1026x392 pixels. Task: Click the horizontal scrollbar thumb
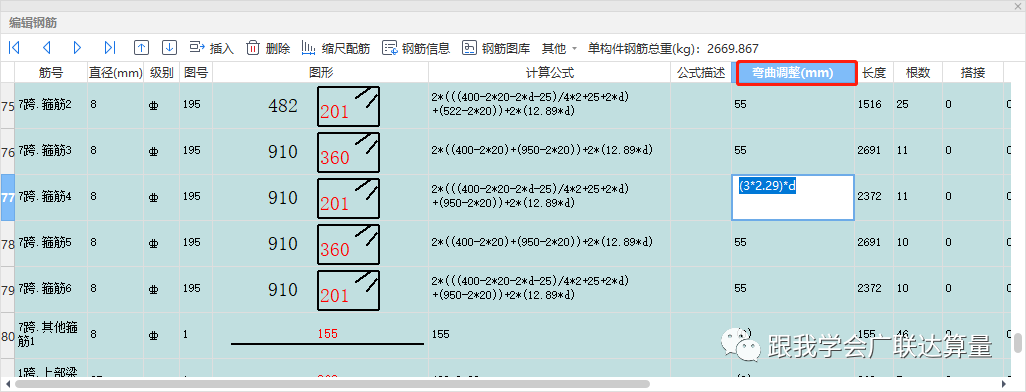point(332,384)
